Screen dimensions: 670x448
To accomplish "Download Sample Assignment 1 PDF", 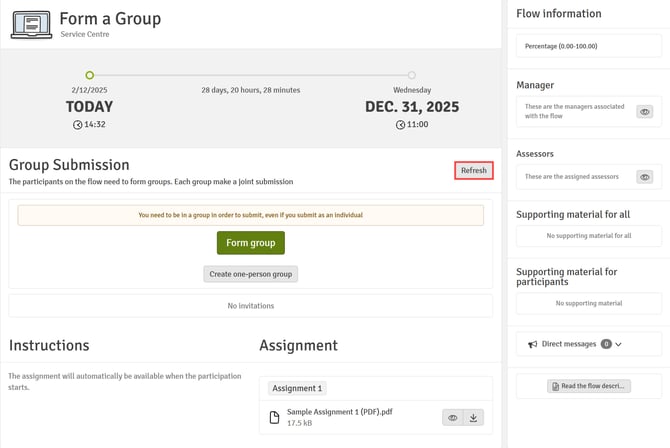I will click(x=474, y=418).
